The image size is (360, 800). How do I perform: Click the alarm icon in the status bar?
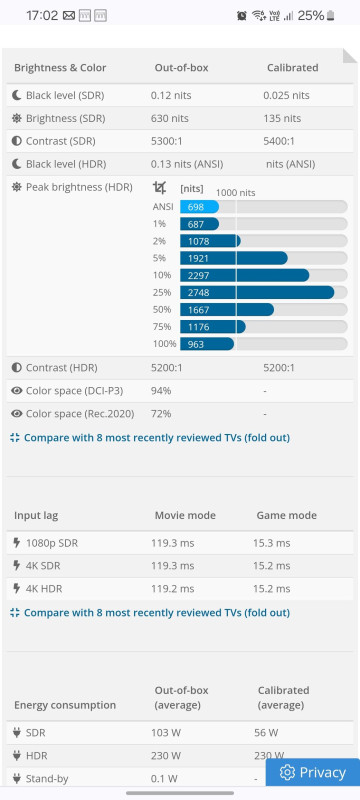242,16
